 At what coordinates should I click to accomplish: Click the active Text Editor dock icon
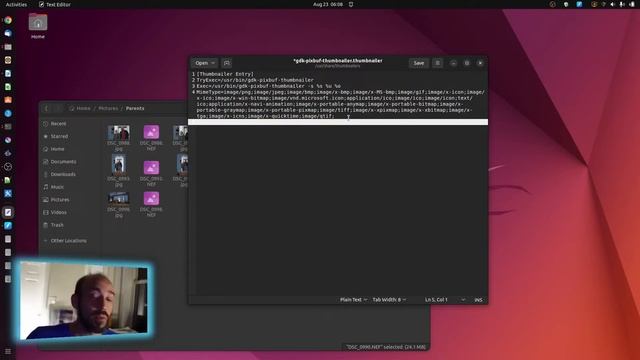click(8, 212)
